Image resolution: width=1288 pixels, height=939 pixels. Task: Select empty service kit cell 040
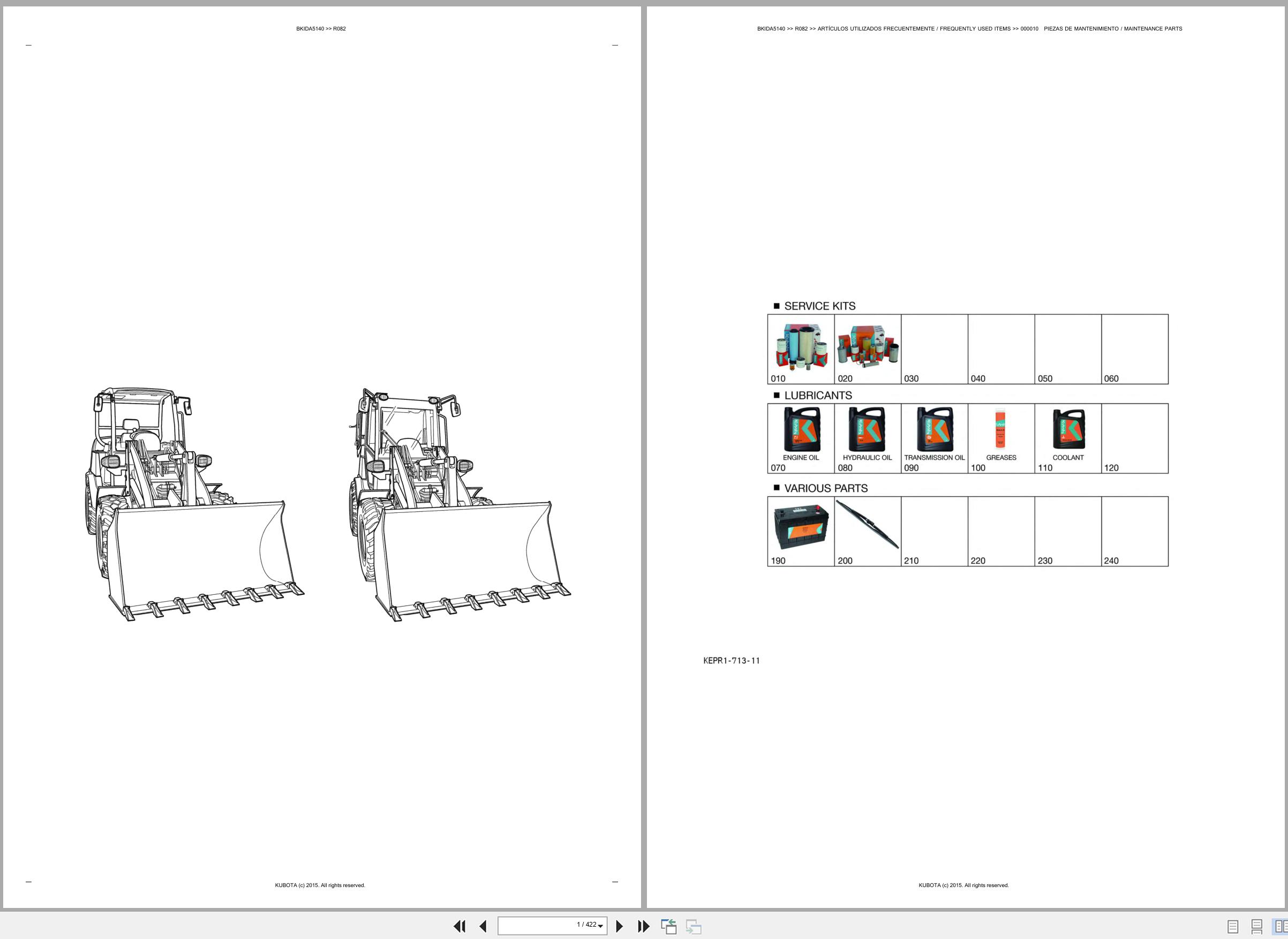[x=1001, y=349]
